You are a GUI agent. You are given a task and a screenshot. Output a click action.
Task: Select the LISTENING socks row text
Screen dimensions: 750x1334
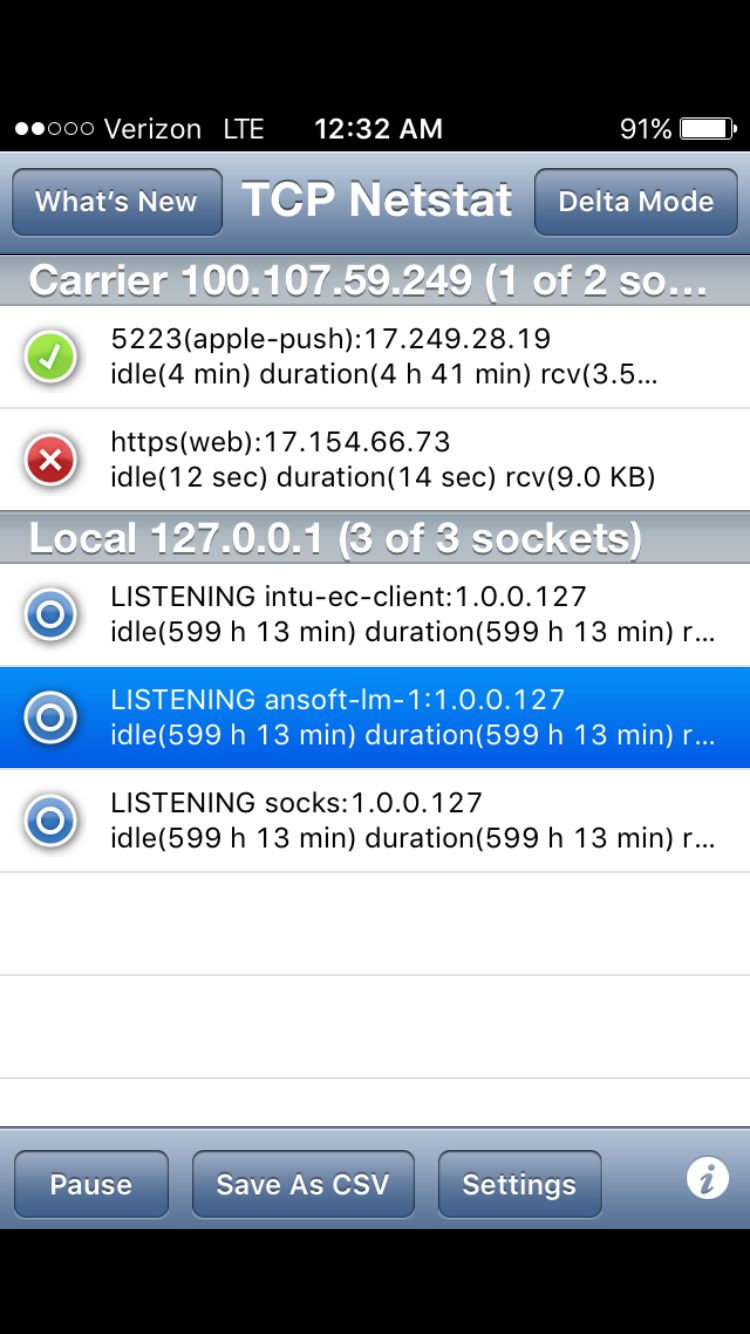pos(413,820)
